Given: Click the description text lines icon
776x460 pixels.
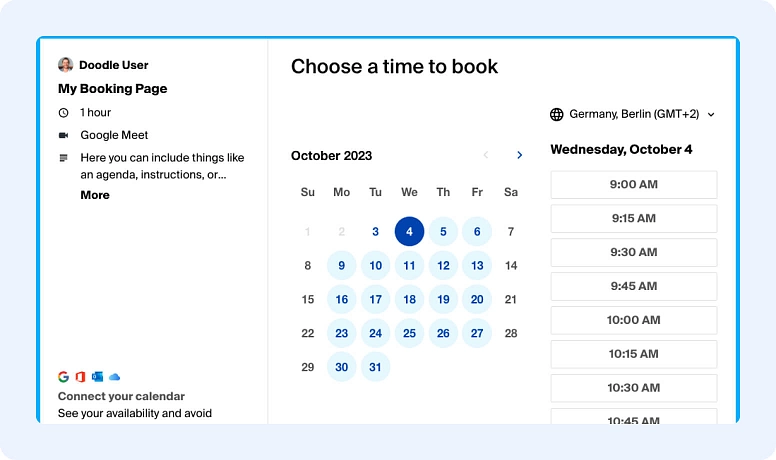Looking at the screenshot, I should point(64,158).
